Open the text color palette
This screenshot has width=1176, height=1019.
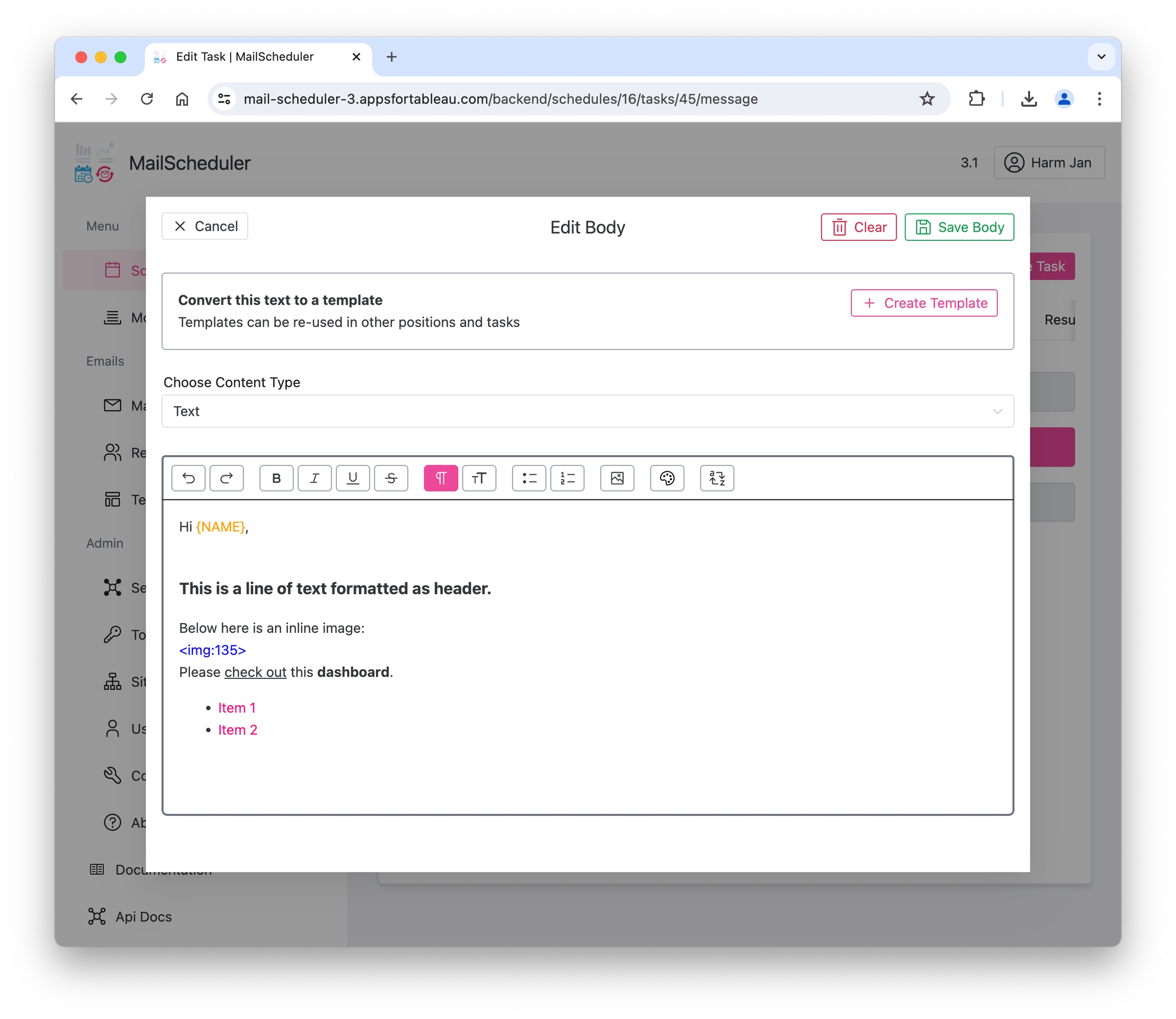coord(667,478)
